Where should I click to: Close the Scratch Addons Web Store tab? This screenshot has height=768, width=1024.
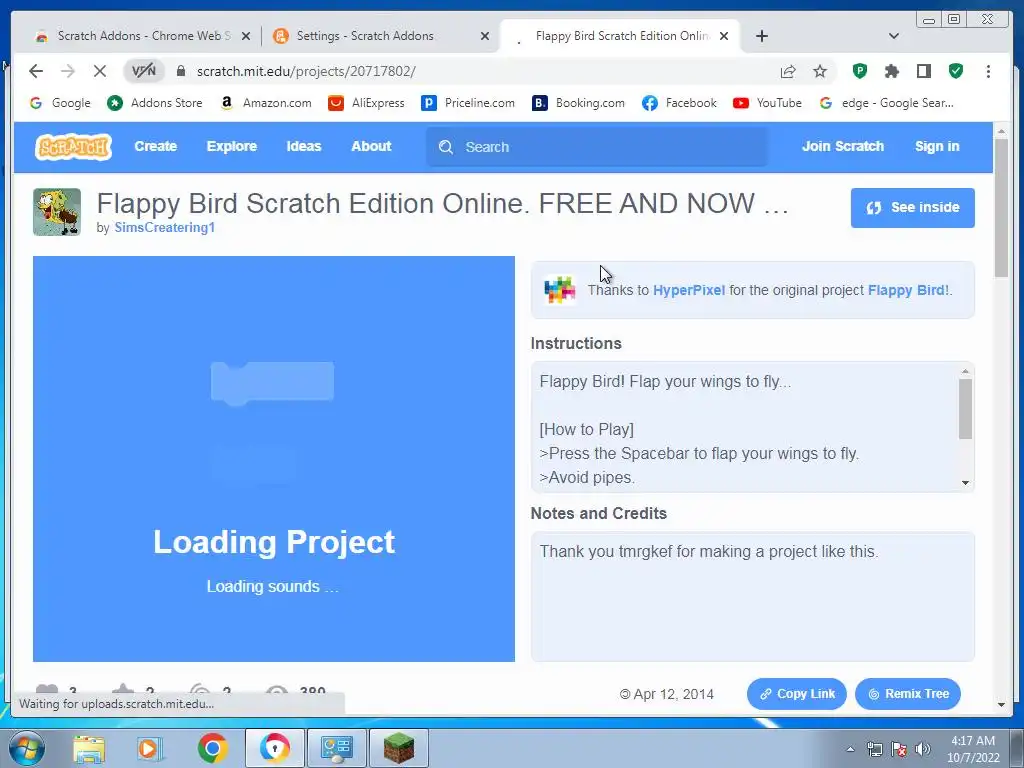point(246,37)
